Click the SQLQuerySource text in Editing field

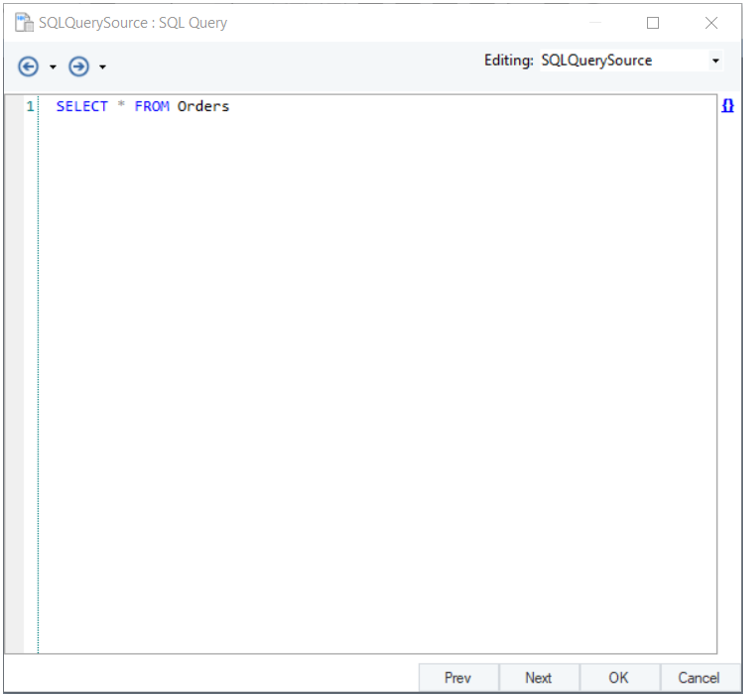click(x=597, y=61)
